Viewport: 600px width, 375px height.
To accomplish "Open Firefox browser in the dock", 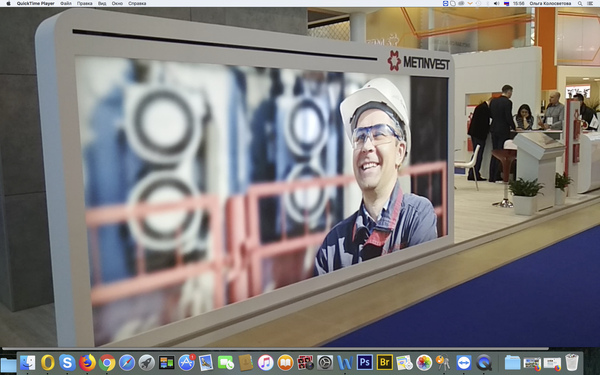I will coord(87,362).
